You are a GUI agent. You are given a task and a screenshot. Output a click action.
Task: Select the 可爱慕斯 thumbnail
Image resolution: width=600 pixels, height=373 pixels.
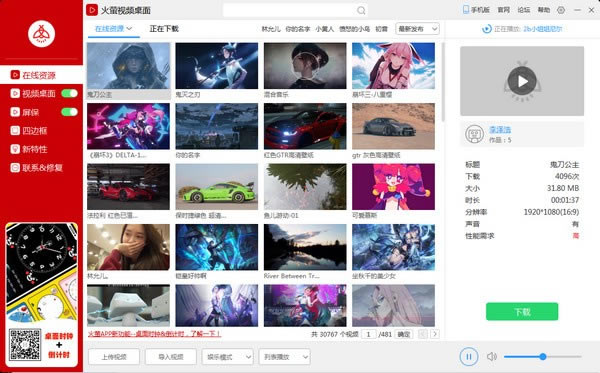(x=393, y=187)
